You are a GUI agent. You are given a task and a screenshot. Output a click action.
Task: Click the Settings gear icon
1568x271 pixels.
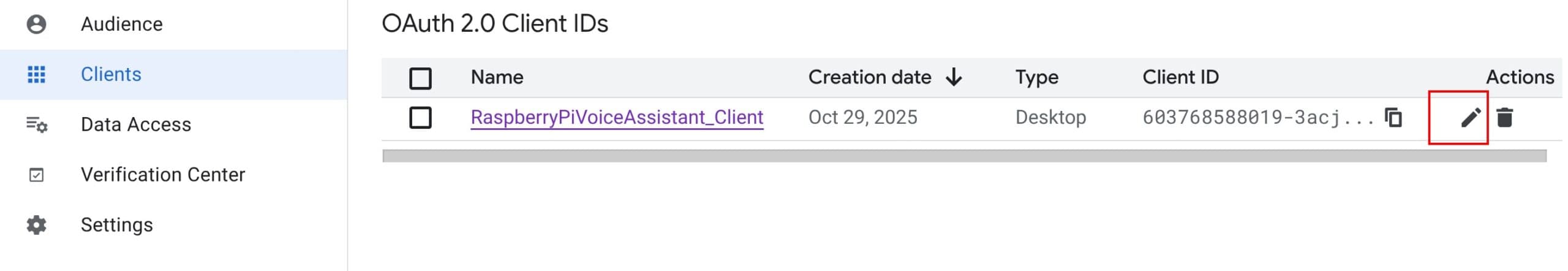click(x=36, y=225)
